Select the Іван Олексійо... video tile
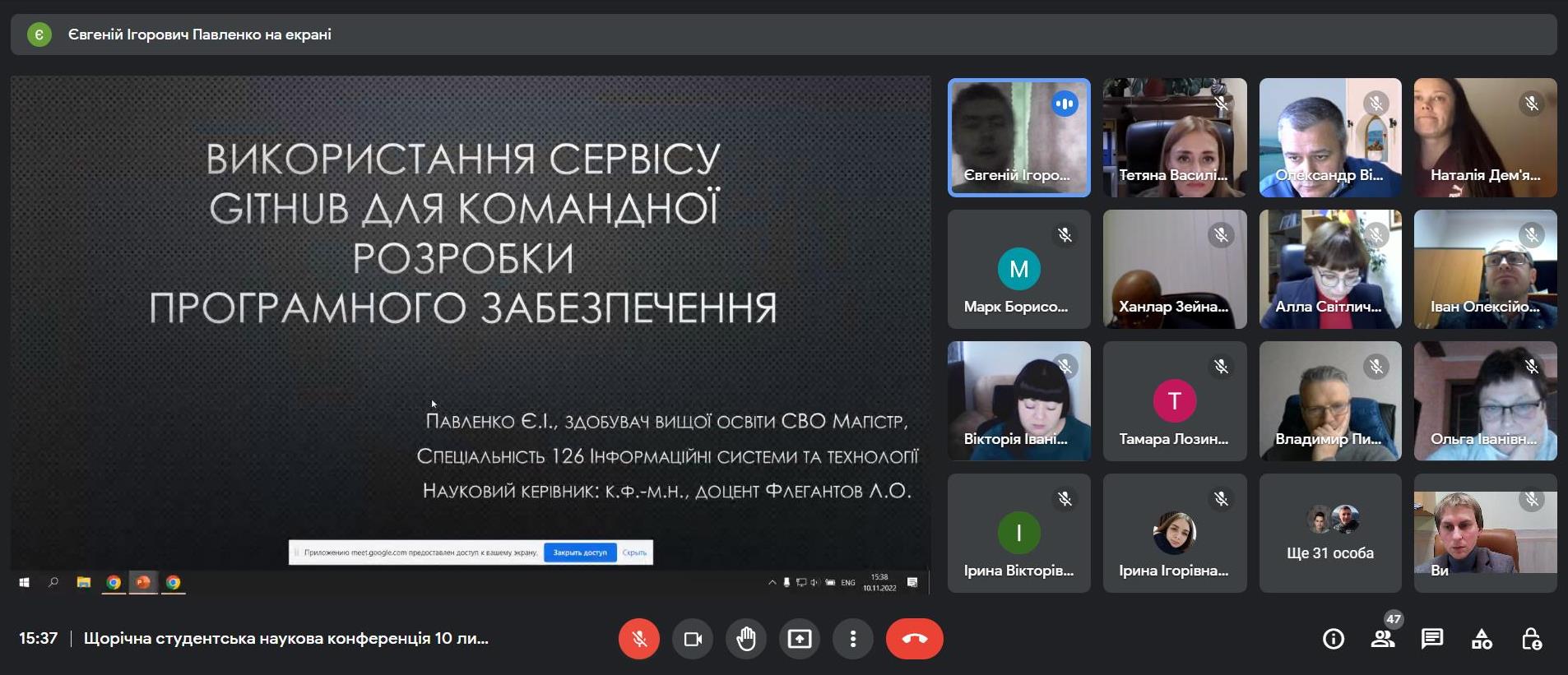1568x675 pixels. [1486, 269]
